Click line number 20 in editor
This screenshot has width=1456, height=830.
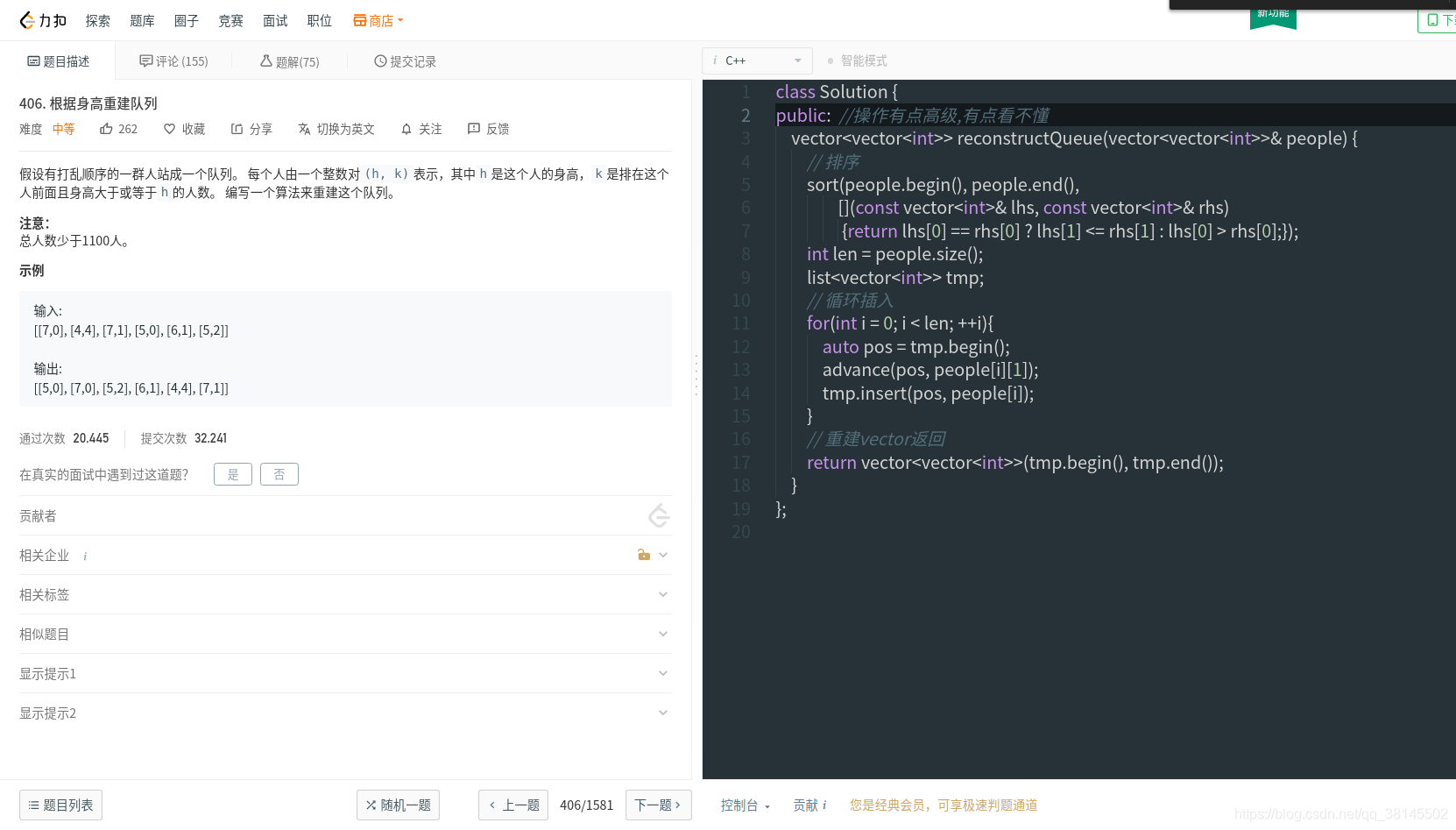coord(741,532)
